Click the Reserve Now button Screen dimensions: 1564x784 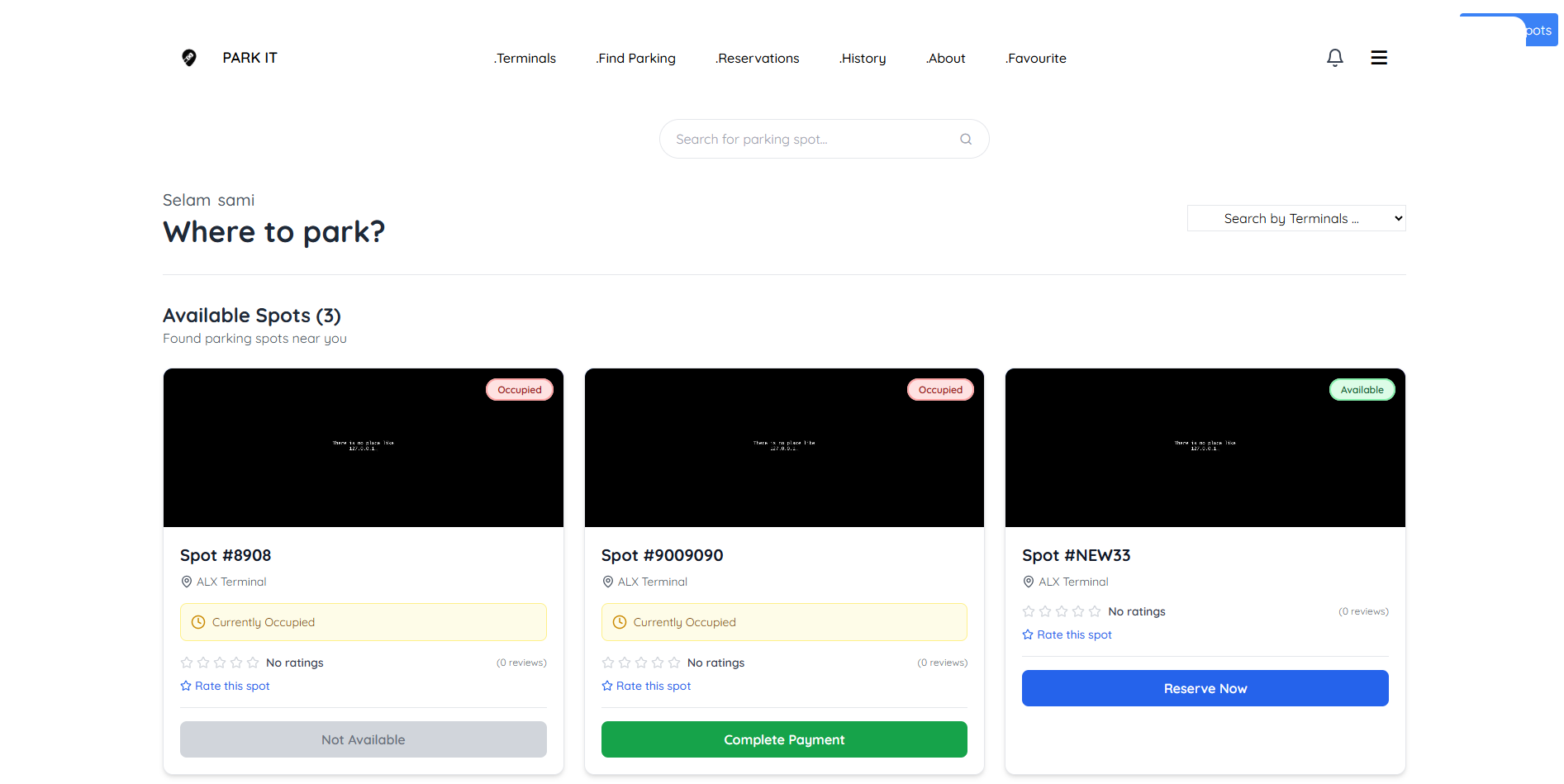1205,688
